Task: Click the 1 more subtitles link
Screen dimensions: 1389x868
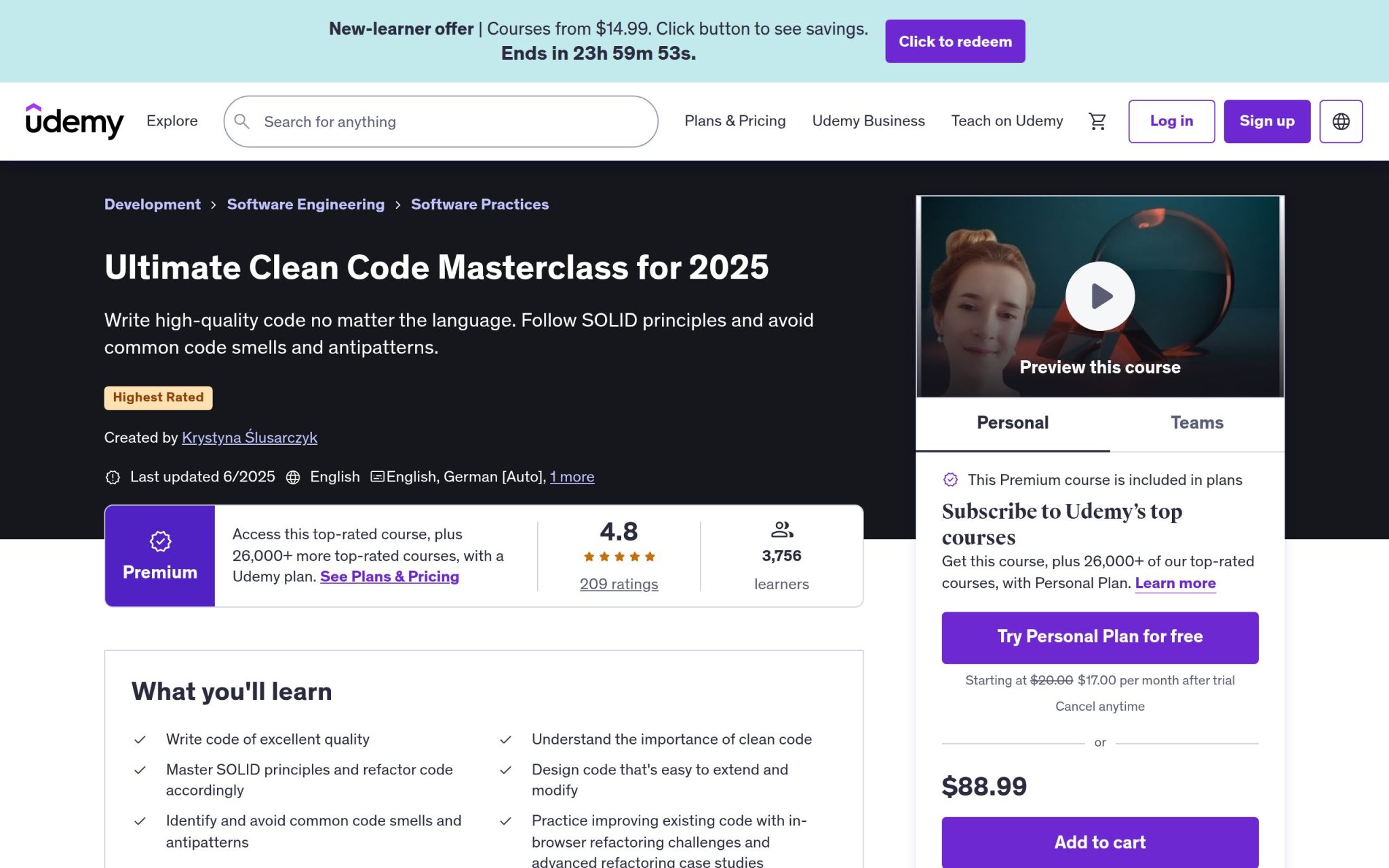Action: point(572,477)
